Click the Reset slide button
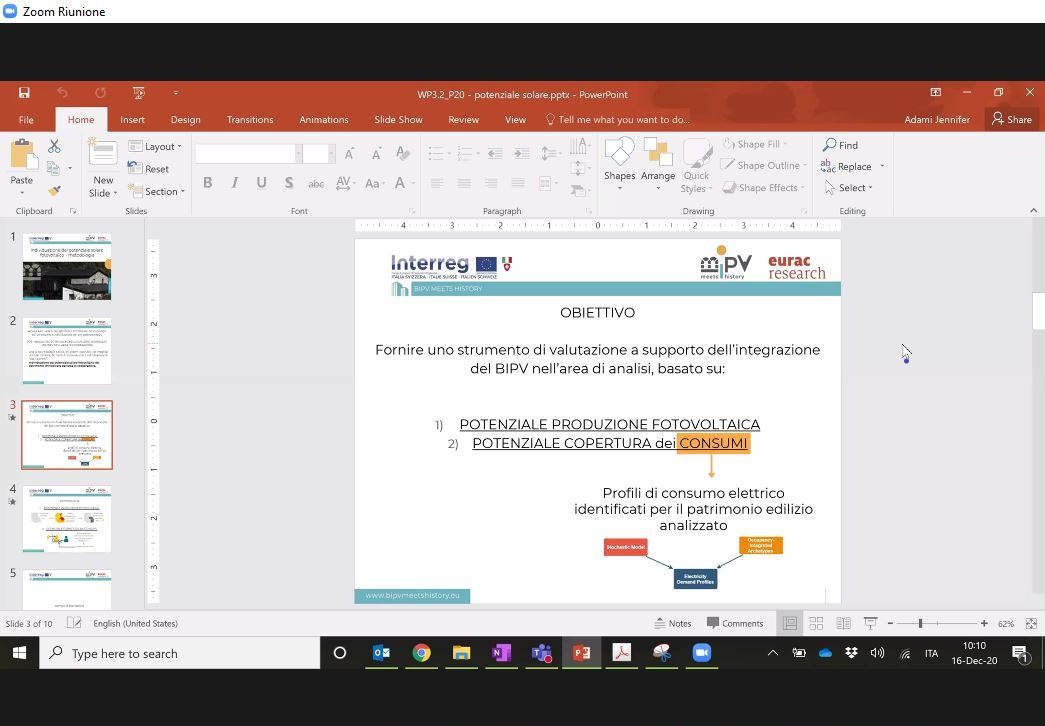 pyautogui.click(x=148, y=169)
